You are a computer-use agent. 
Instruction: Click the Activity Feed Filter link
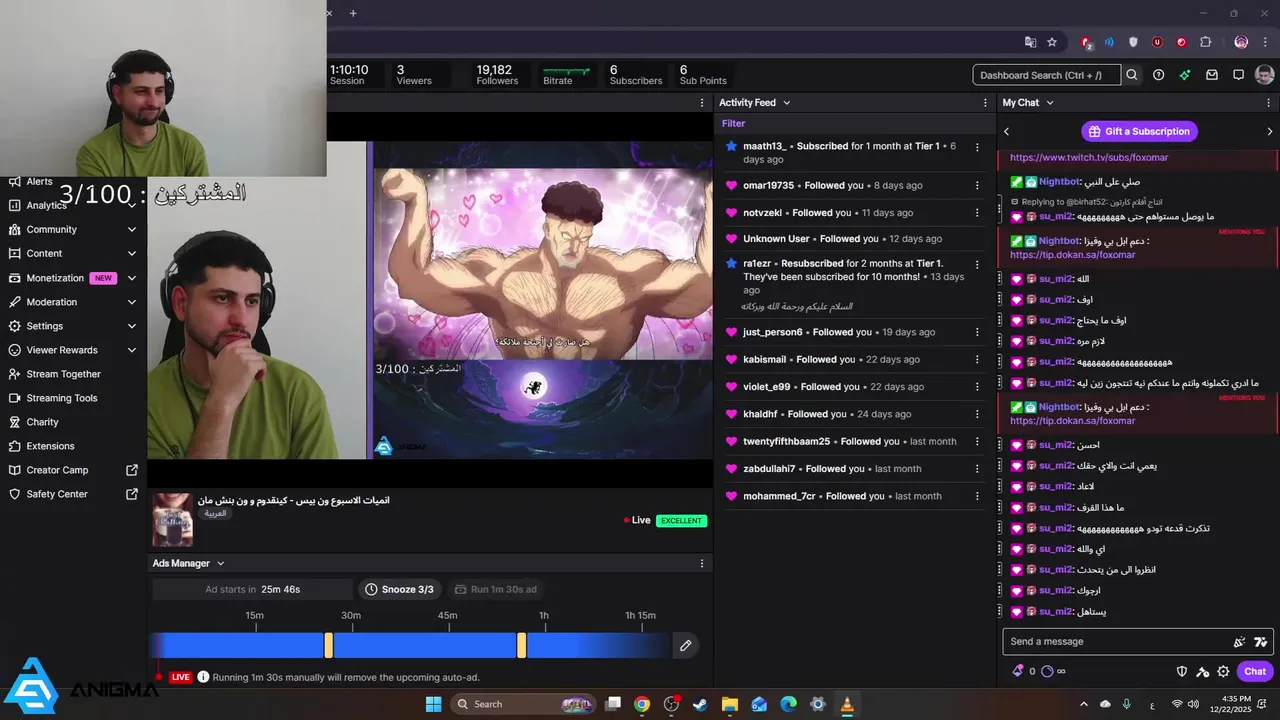[x=734, y=124]
